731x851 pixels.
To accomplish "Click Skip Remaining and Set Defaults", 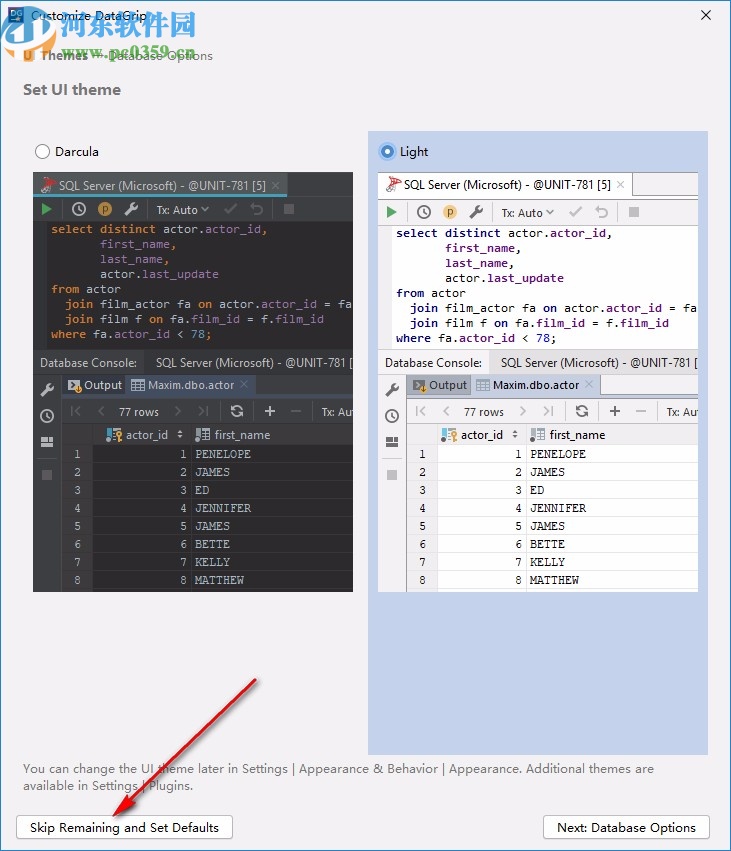I will click(124, 827).
